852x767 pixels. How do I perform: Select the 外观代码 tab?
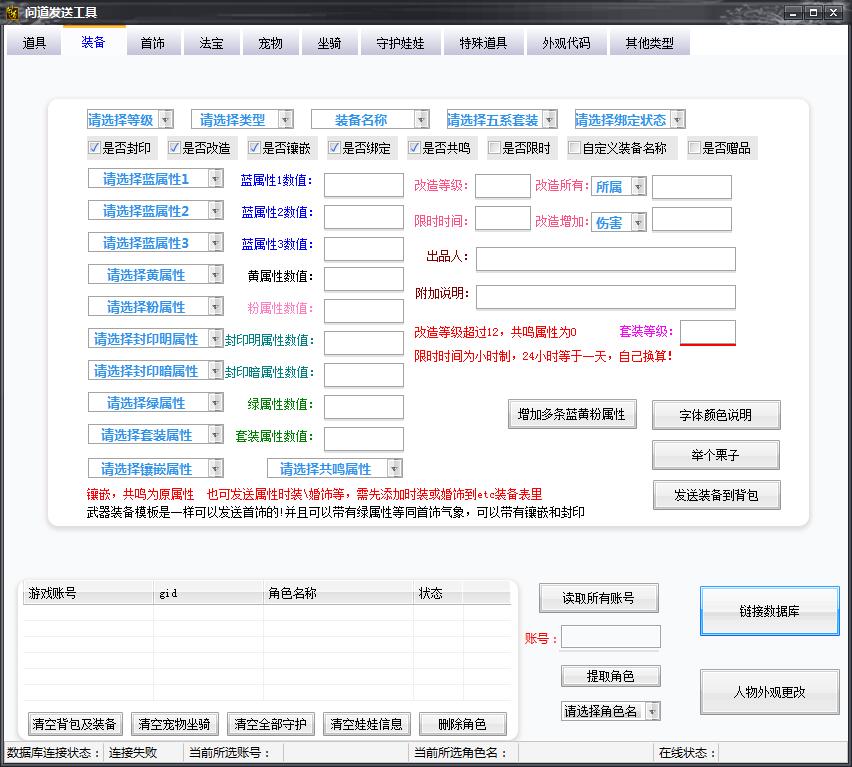pyautogui.click(x=566, y=43)
